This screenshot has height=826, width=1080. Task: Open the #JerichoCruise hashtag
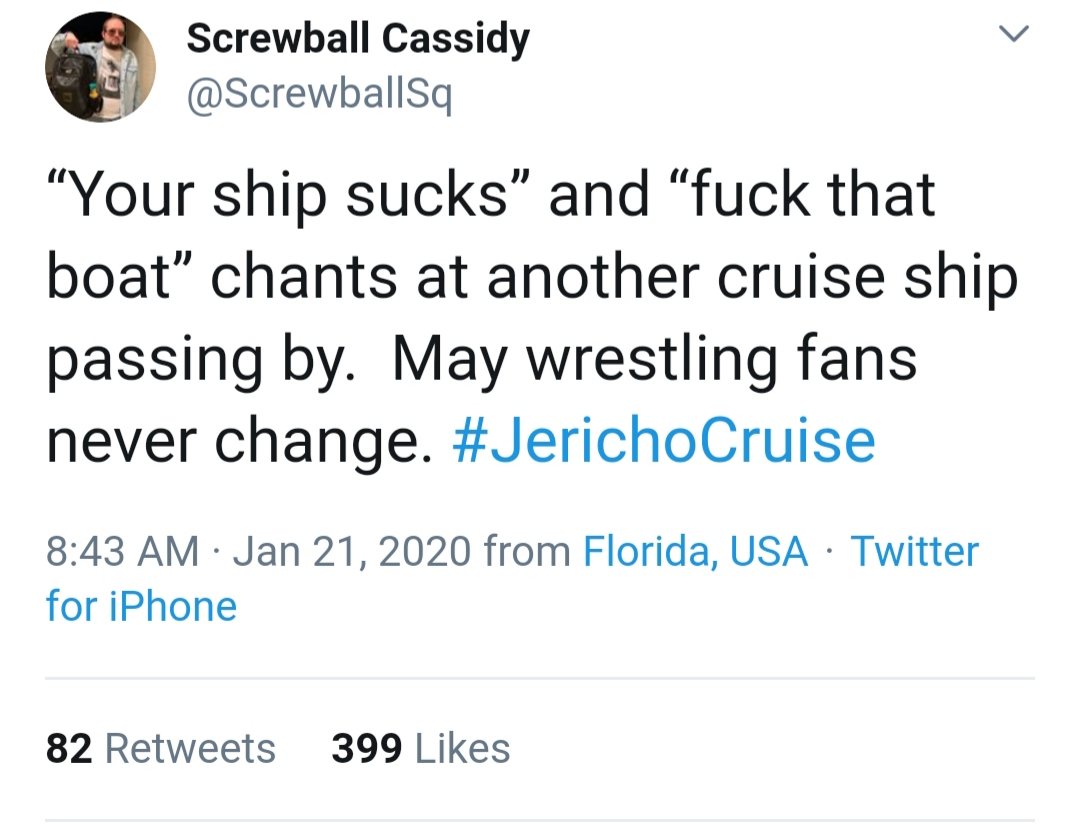click(663, 441)
